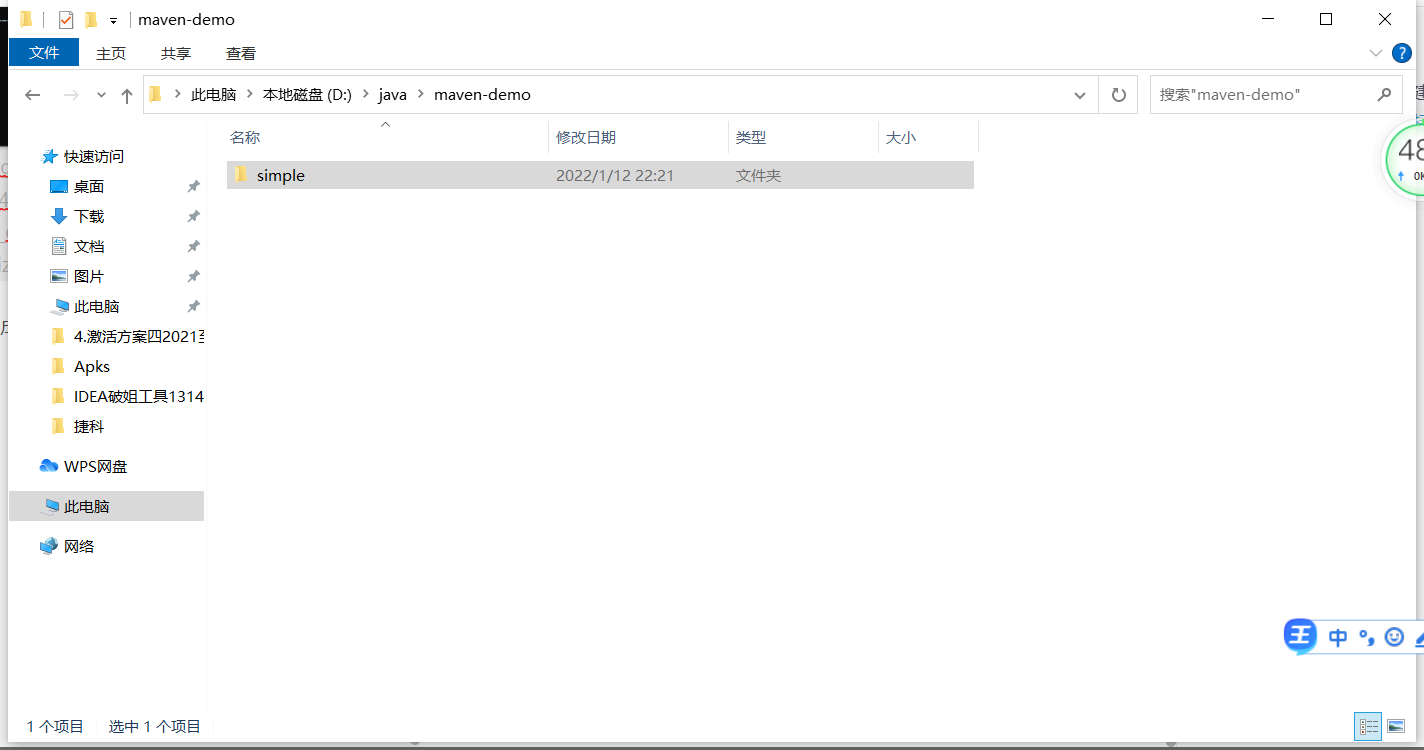Image resolution: width=1424 pixels, height=750 pixels.
Task: Click the simple folder icon
Action: click(x=241, y=175)
